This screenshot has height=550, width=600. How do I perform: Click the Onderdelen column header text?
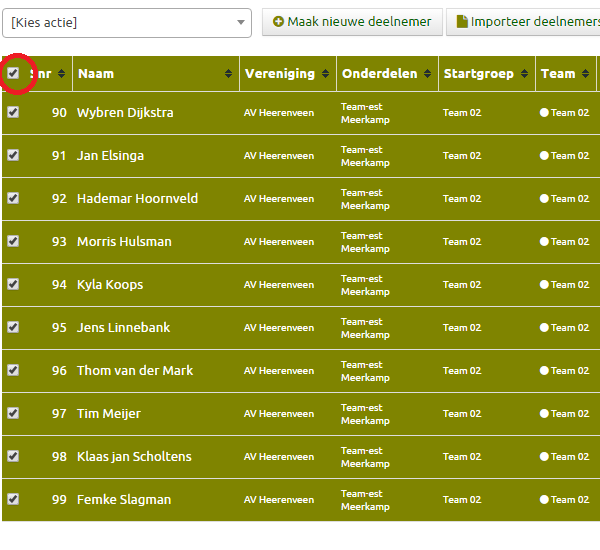pyautogui.click(x=380, y=73)
